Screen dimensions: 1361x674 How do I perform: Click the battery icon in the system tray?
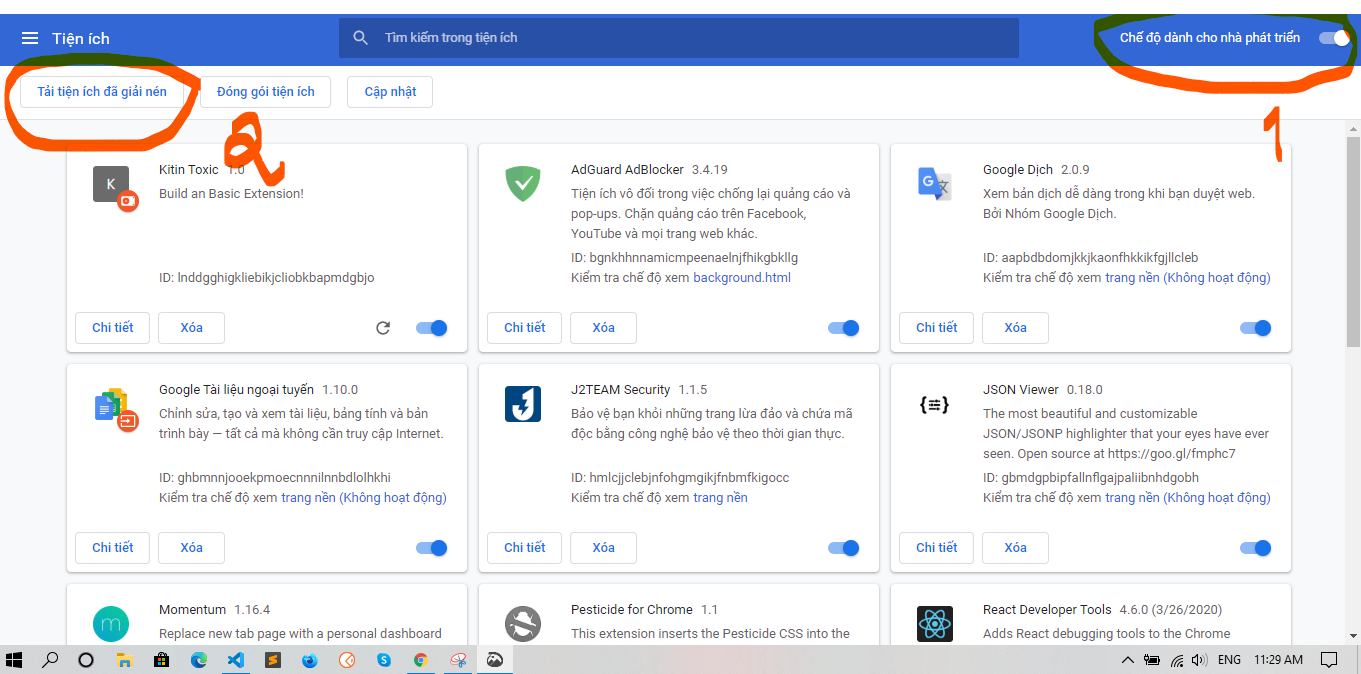1153,660
